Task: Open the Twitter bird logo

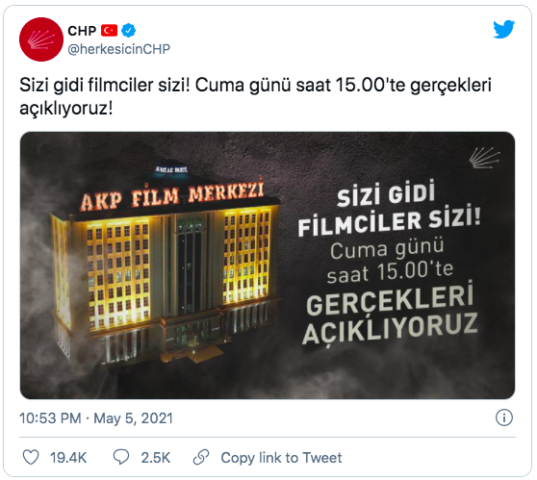Action: [x=503, y=29]
